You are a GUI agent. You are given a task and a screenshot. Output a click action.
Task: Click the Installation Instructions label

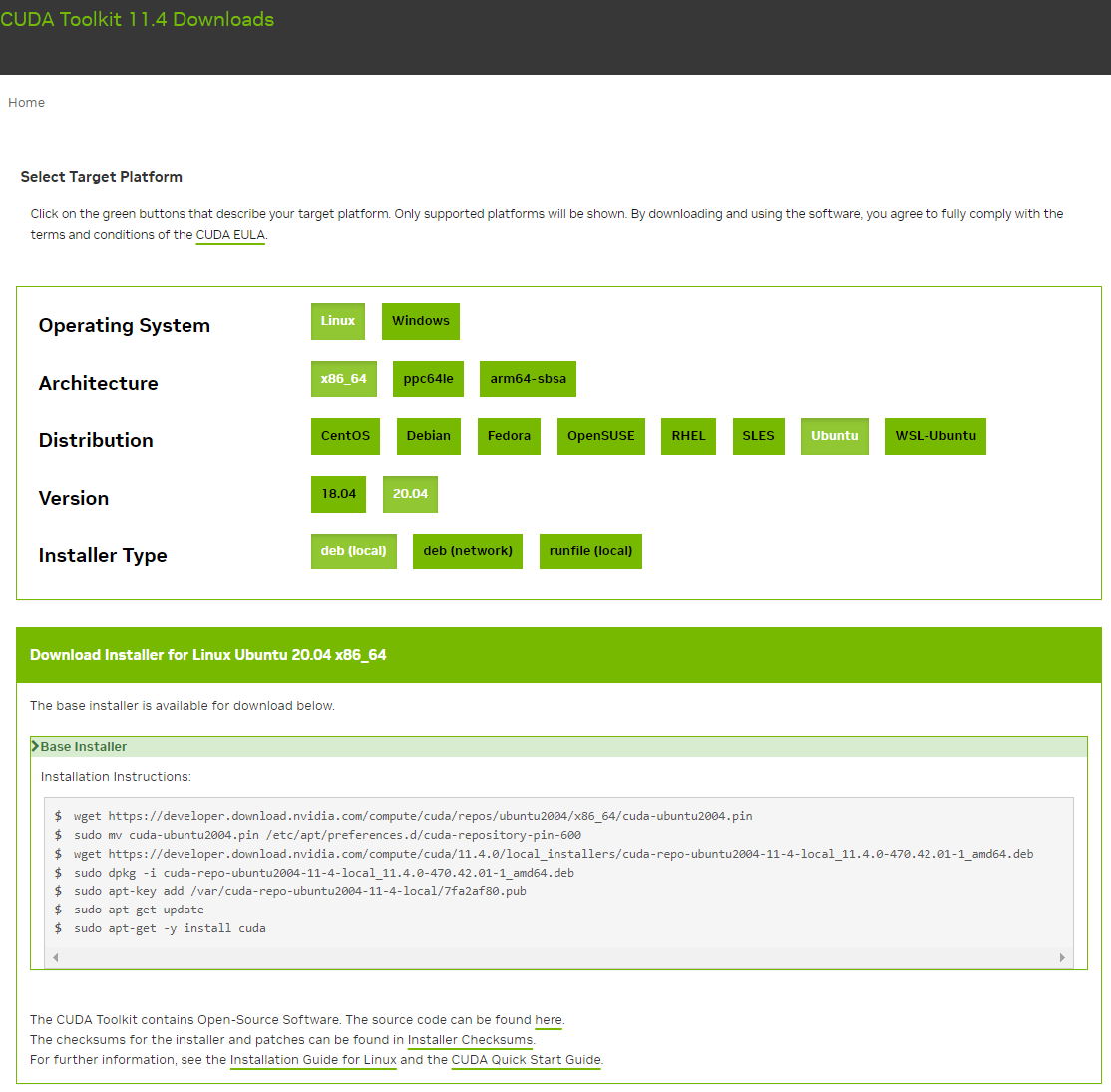click(116, 777)
